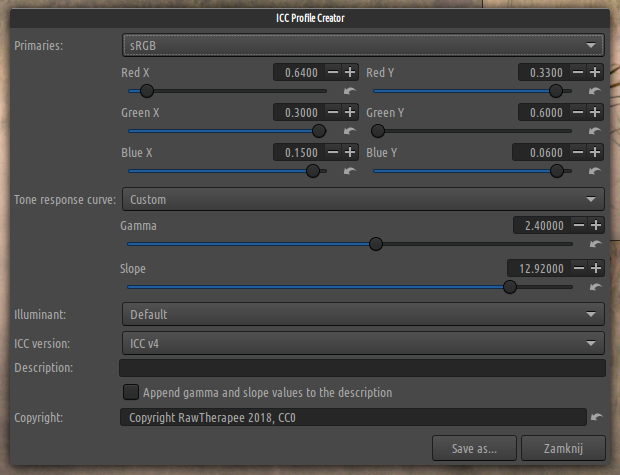Reset the Copyright text to default
Screen dimensions: 620x475
click(597, 417)
